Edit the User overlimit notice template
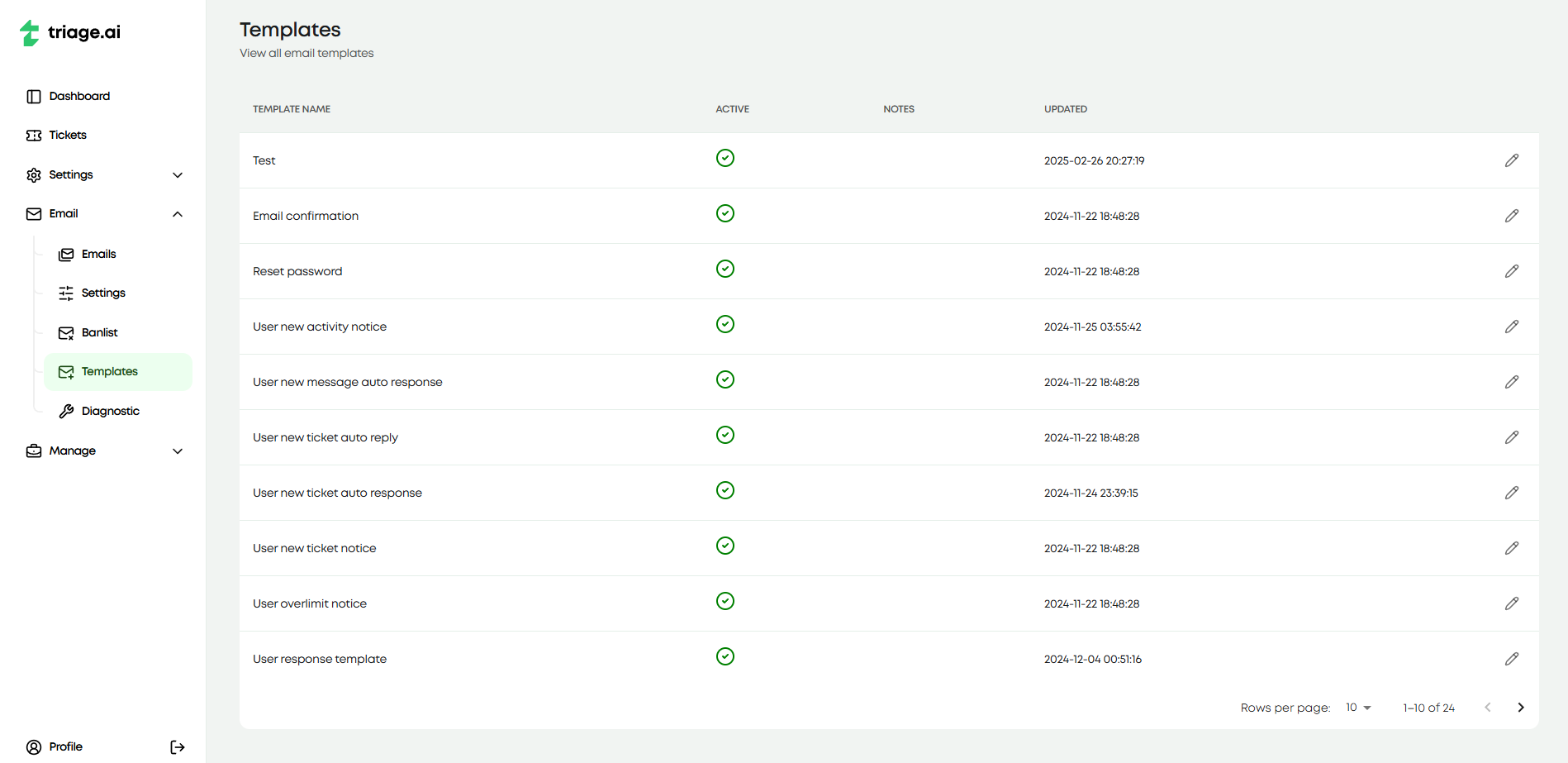 (1513, 603)
